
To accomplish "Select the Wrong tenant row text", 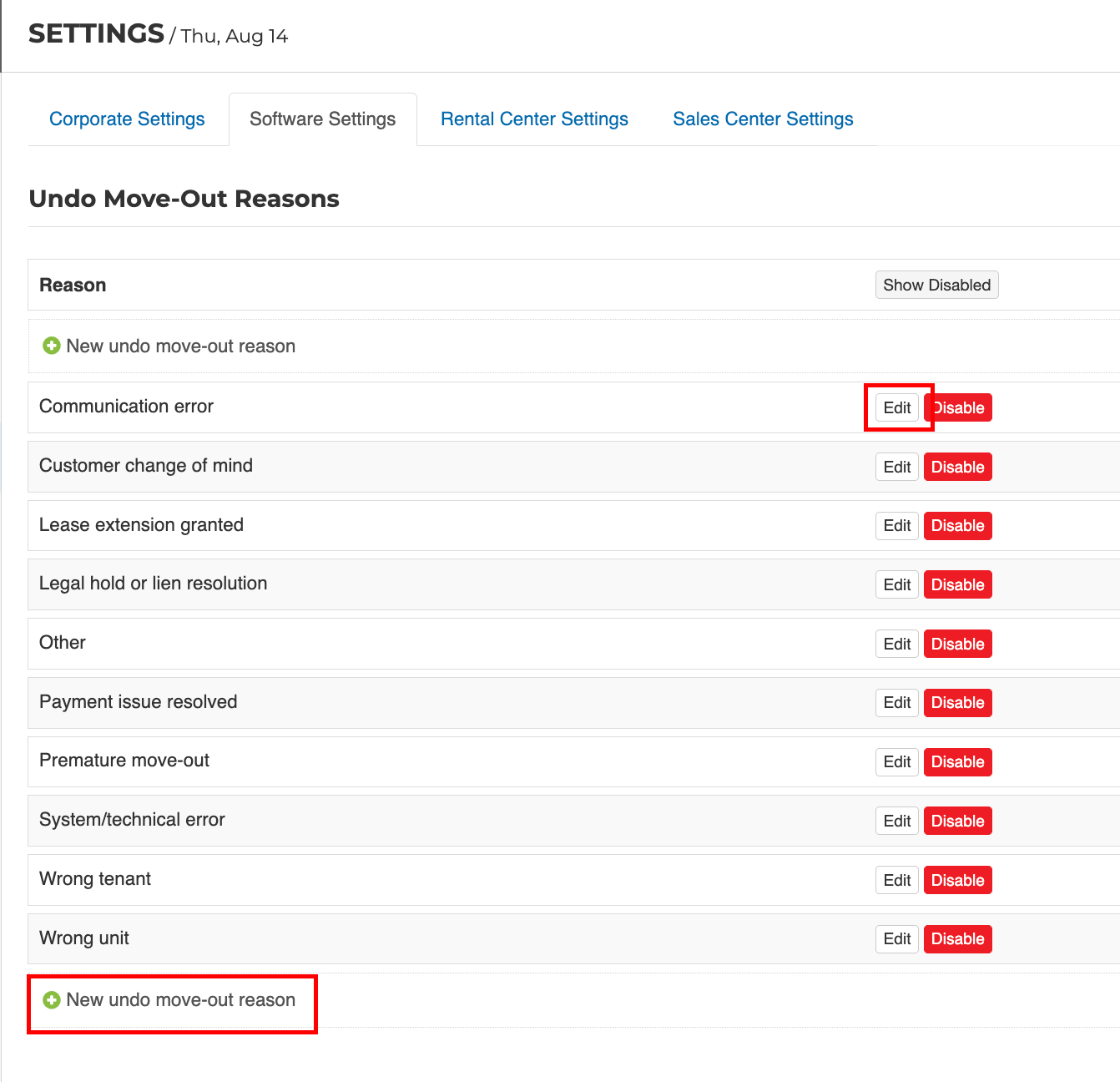I will tap(95, 879).
